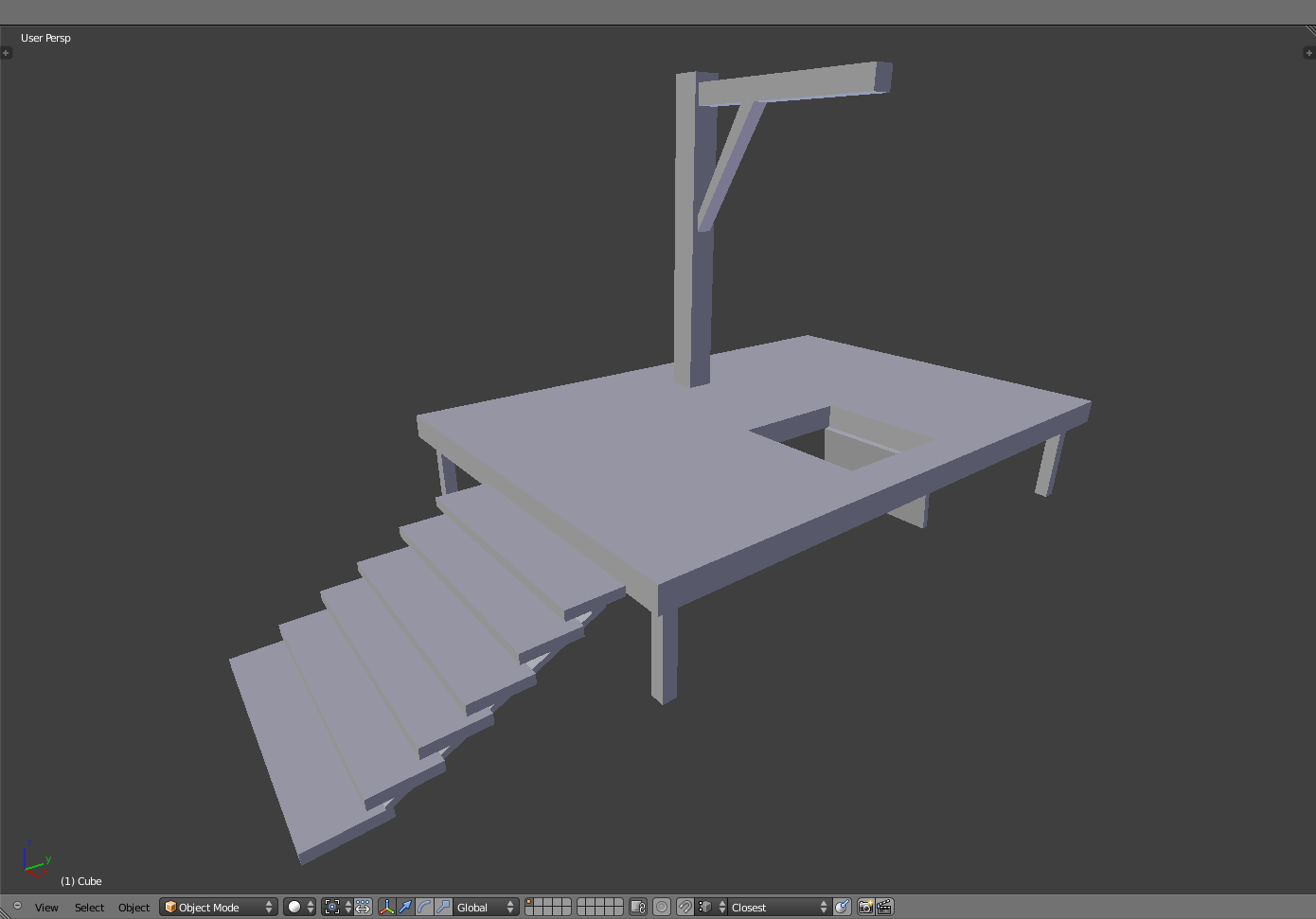
Task: Click the 'User Persp' view label
Action: [x=45, y=38]
